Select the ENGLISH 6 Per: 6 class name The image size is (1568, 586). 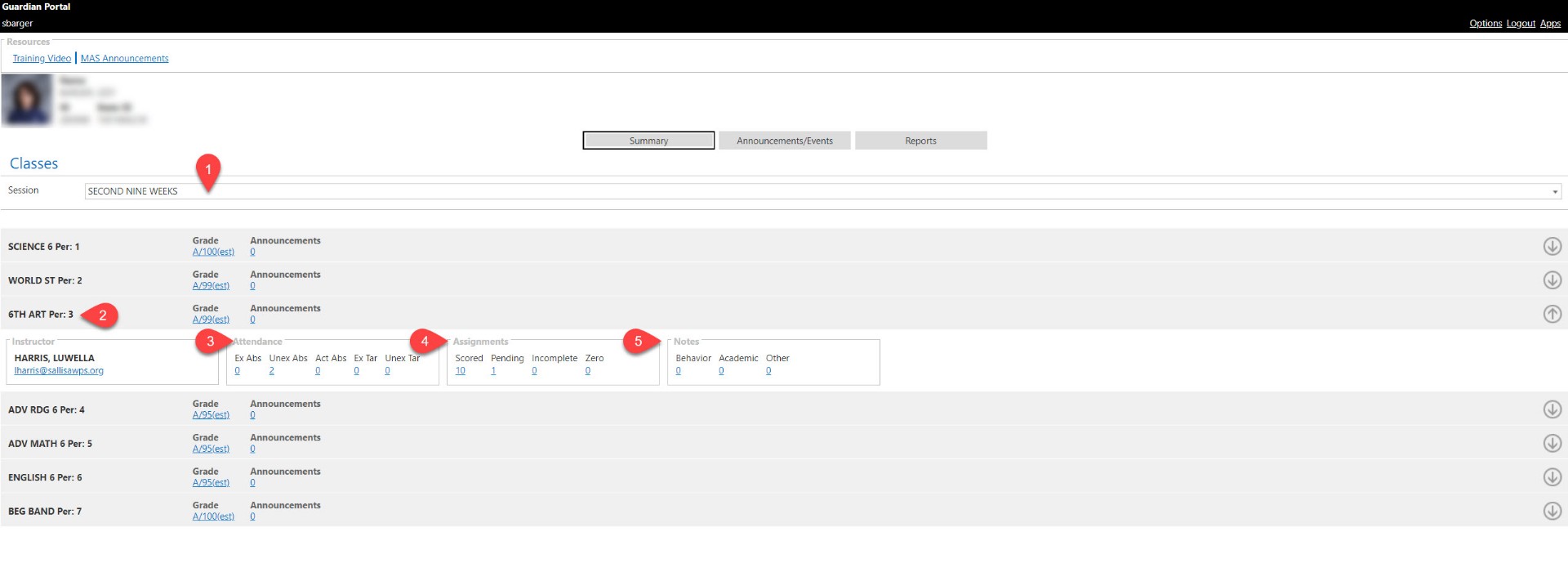pyautogui.click(x=45, y=477)
